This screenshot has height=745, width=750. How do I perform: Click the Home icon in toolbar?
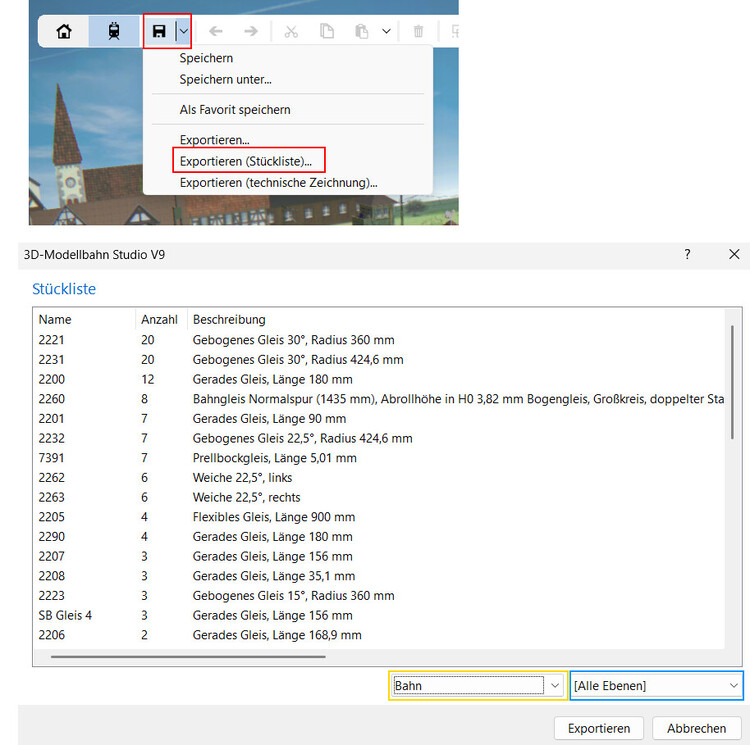(x=64, y=31)
